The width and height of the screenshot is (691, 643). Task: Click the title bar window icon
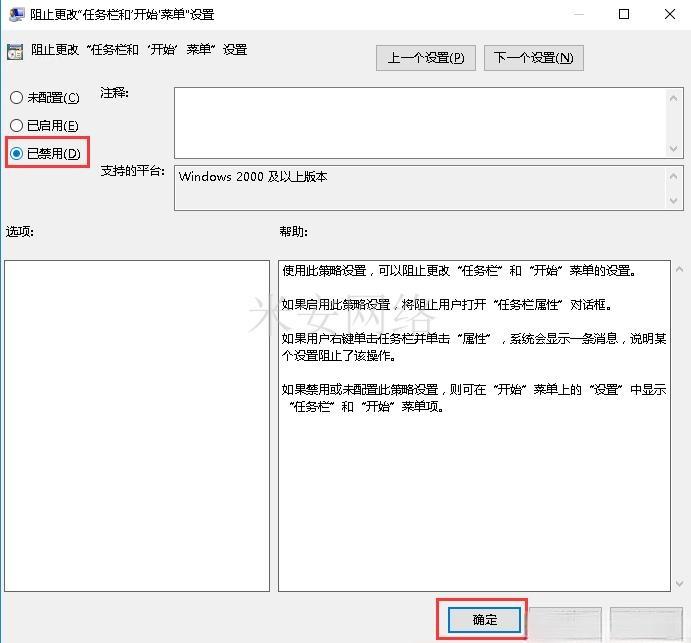17,14
